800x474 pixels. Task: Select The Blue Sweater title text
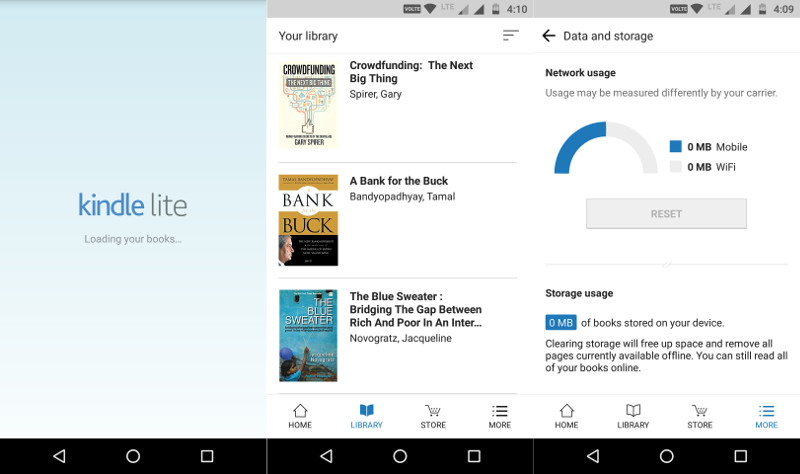pos(415,309)
